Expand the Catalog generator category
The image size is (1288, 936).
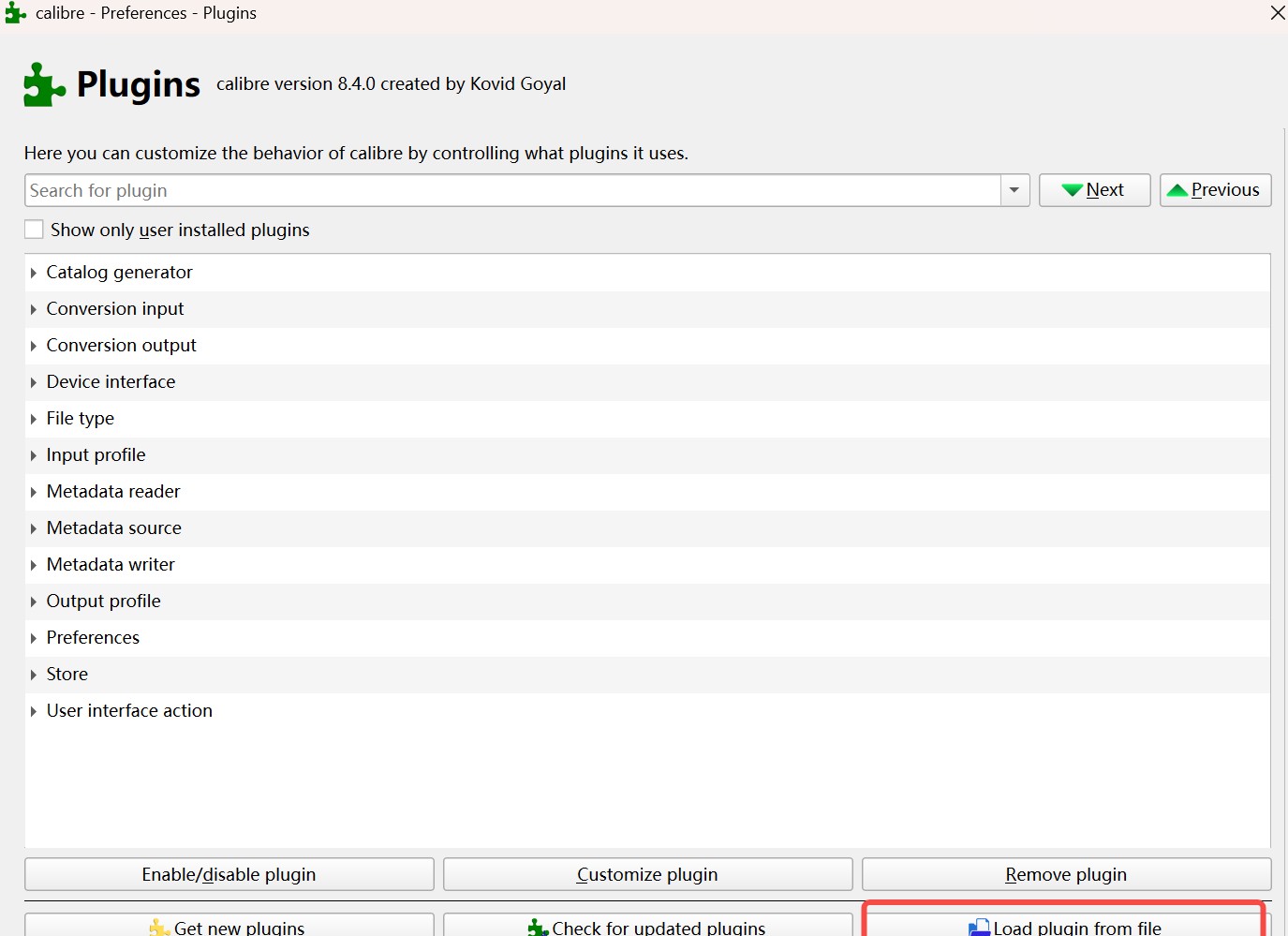pos(34,273)
